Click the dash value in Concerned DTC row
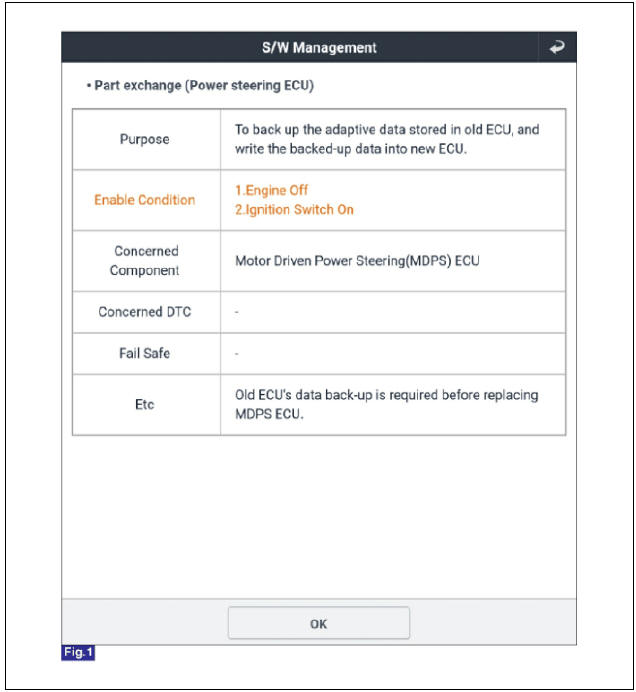Image resolution: width=636 pixels, height=692 pixels. point(237,312)
